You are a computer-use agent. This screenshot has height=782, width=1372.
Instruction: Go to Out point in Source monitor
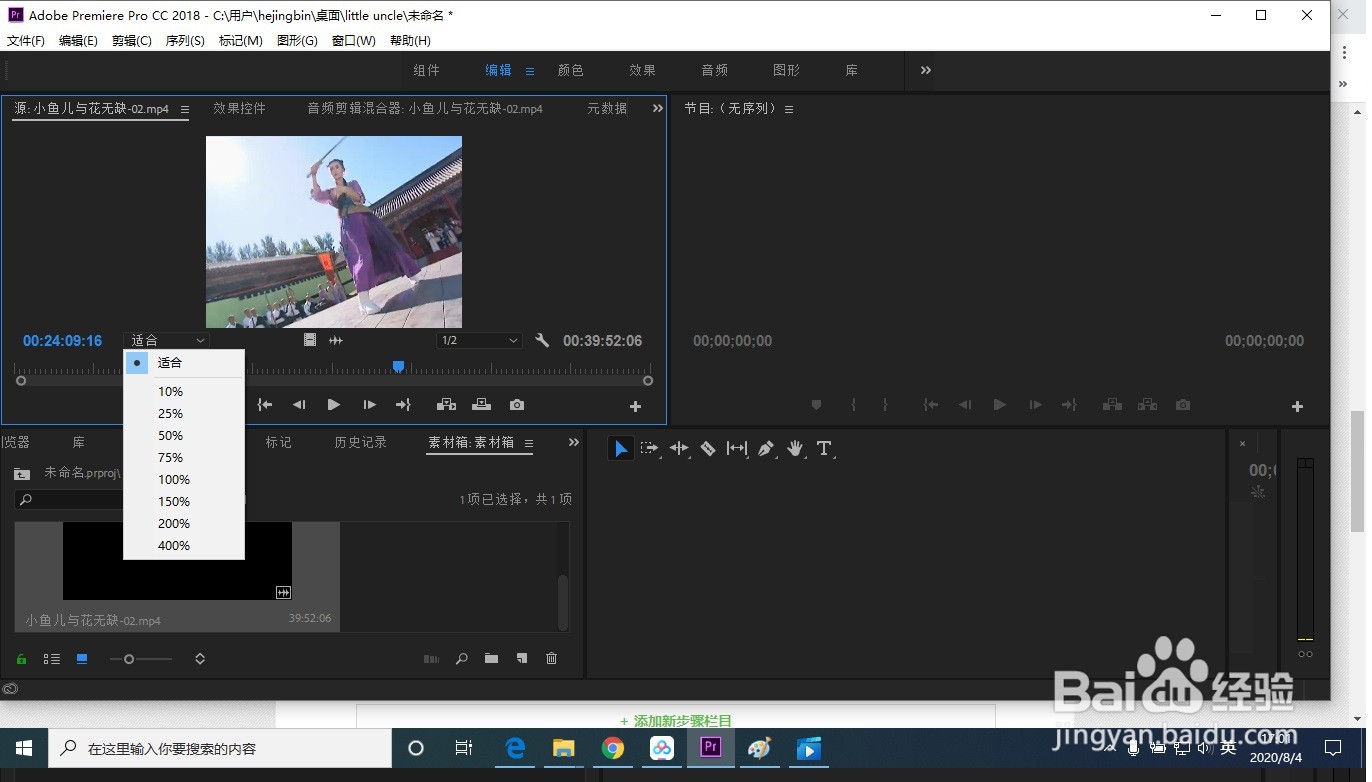point(403,405)
